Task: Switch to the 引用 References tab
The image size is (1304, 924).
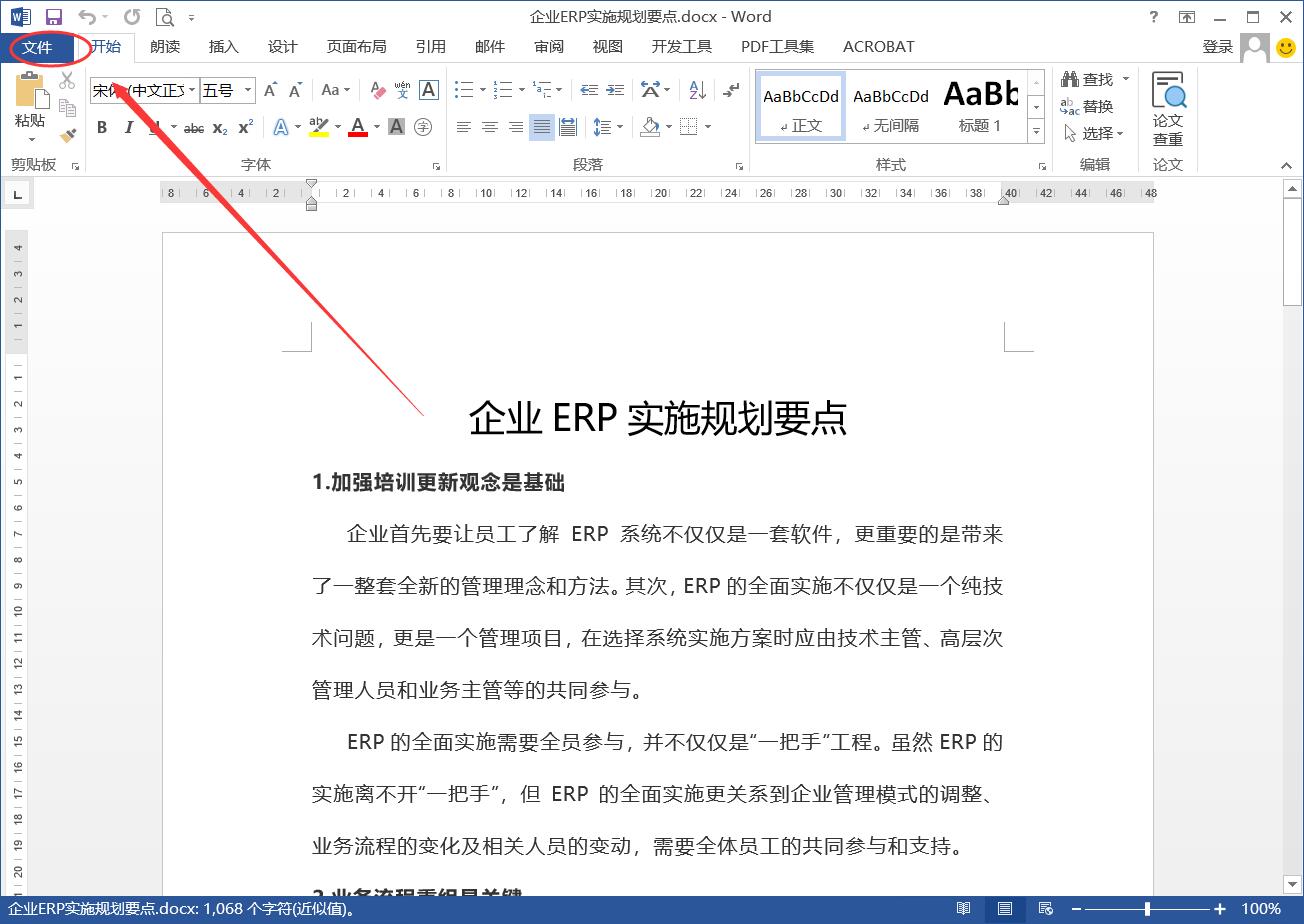Action: 431,47
